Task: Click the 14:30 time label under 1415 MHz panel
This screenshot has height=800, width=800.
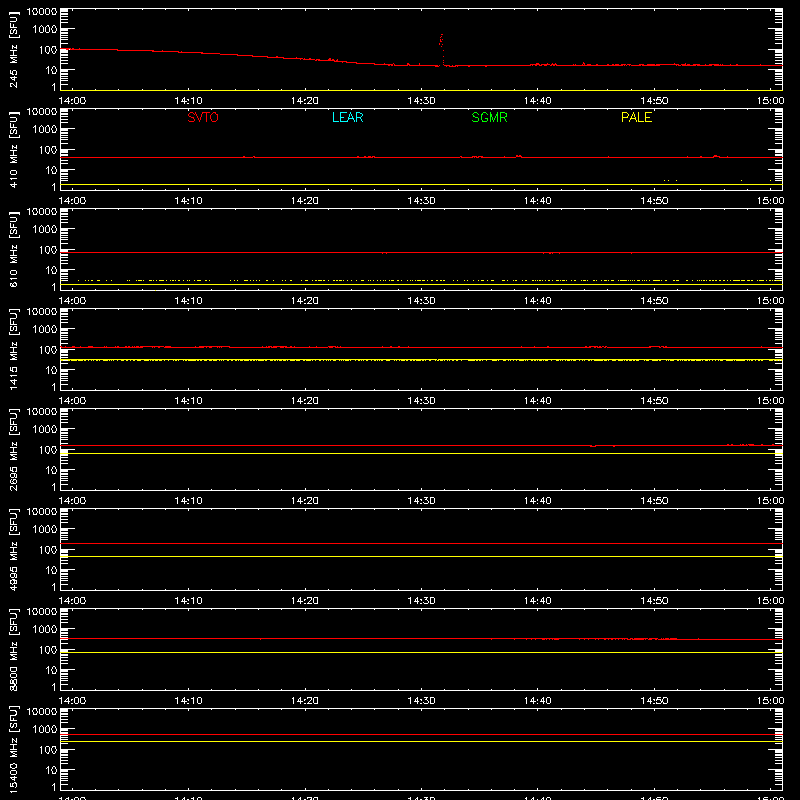Action: click(421, 401)
